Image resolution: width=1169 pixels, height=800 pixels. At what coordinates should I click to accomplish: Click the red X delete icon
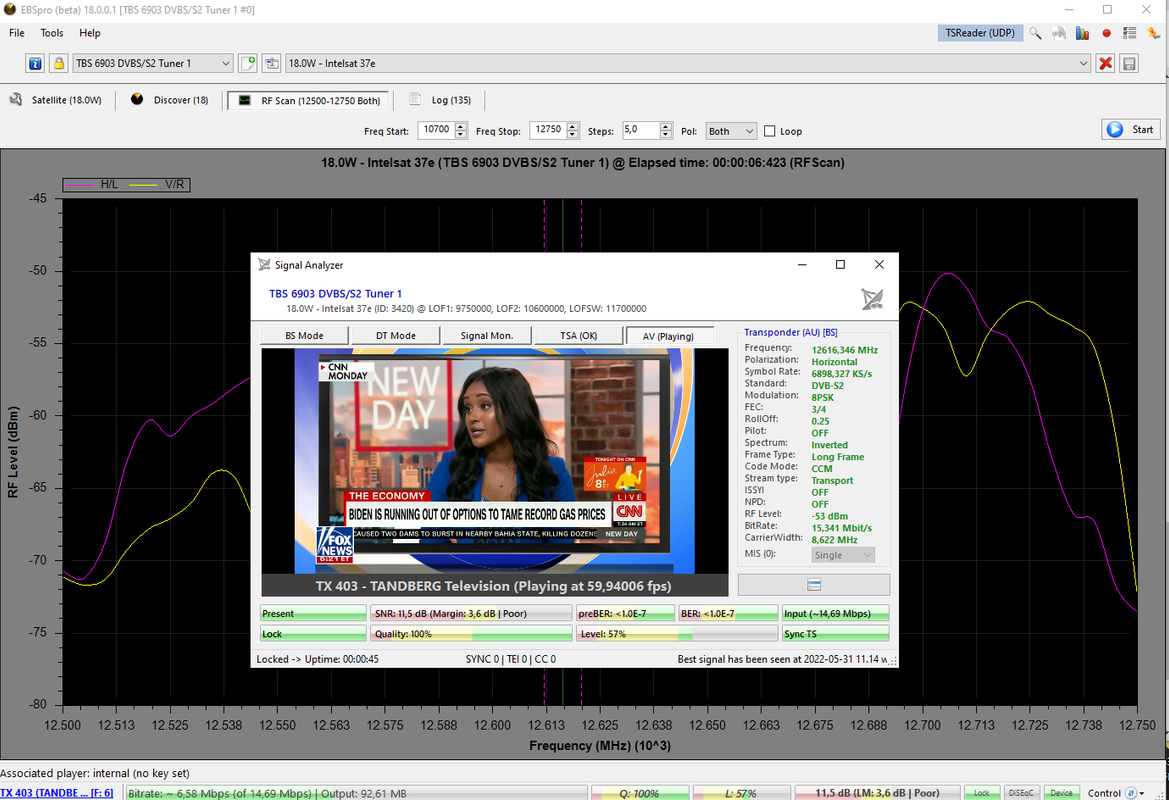pyautogui.click(x=1106, y=63)
